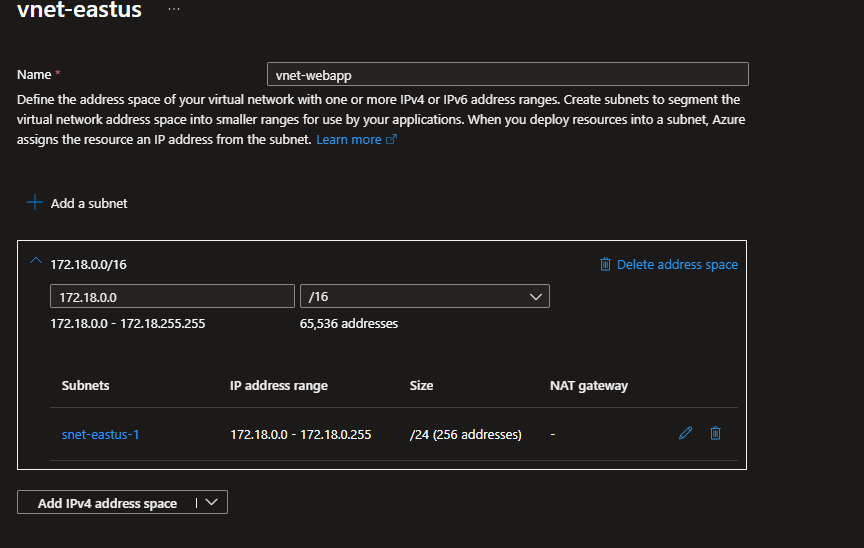Click the Add a subnet label
The image size is (864, 548).
point(89,203)
